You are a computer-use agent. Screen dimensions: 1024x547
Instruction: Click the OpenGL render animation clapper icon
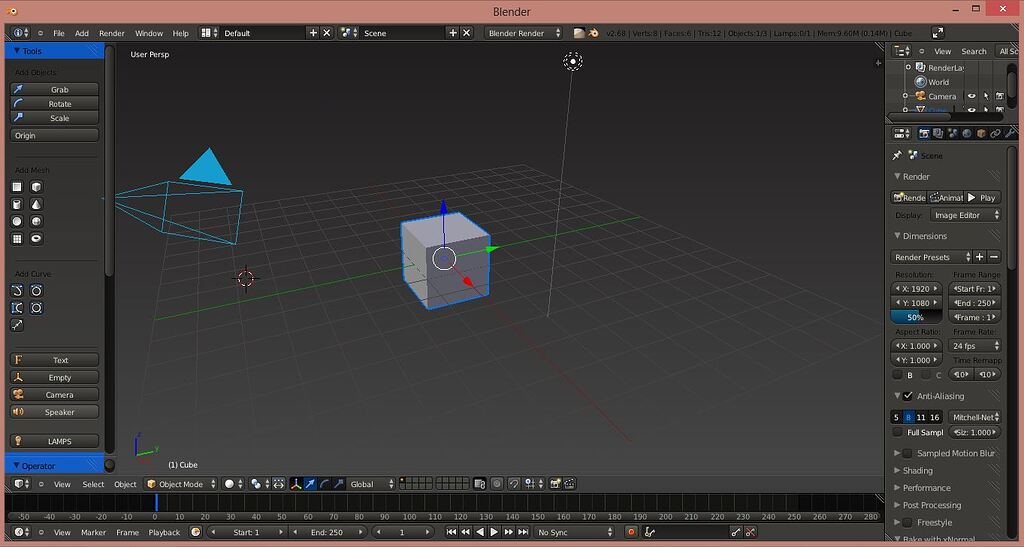point(569,484)
